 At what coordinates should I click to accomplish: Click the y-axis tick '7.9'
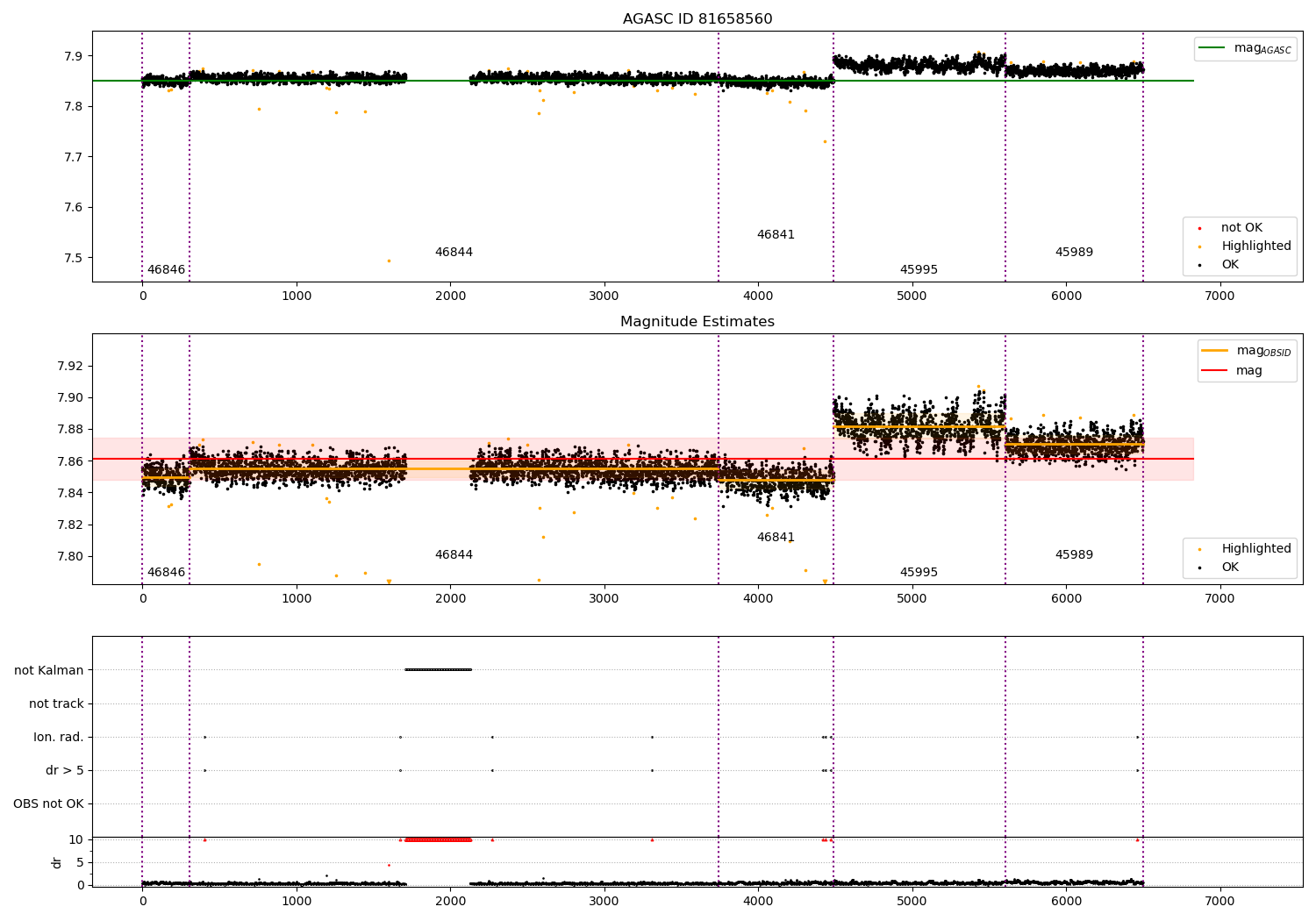click(74, 56)
